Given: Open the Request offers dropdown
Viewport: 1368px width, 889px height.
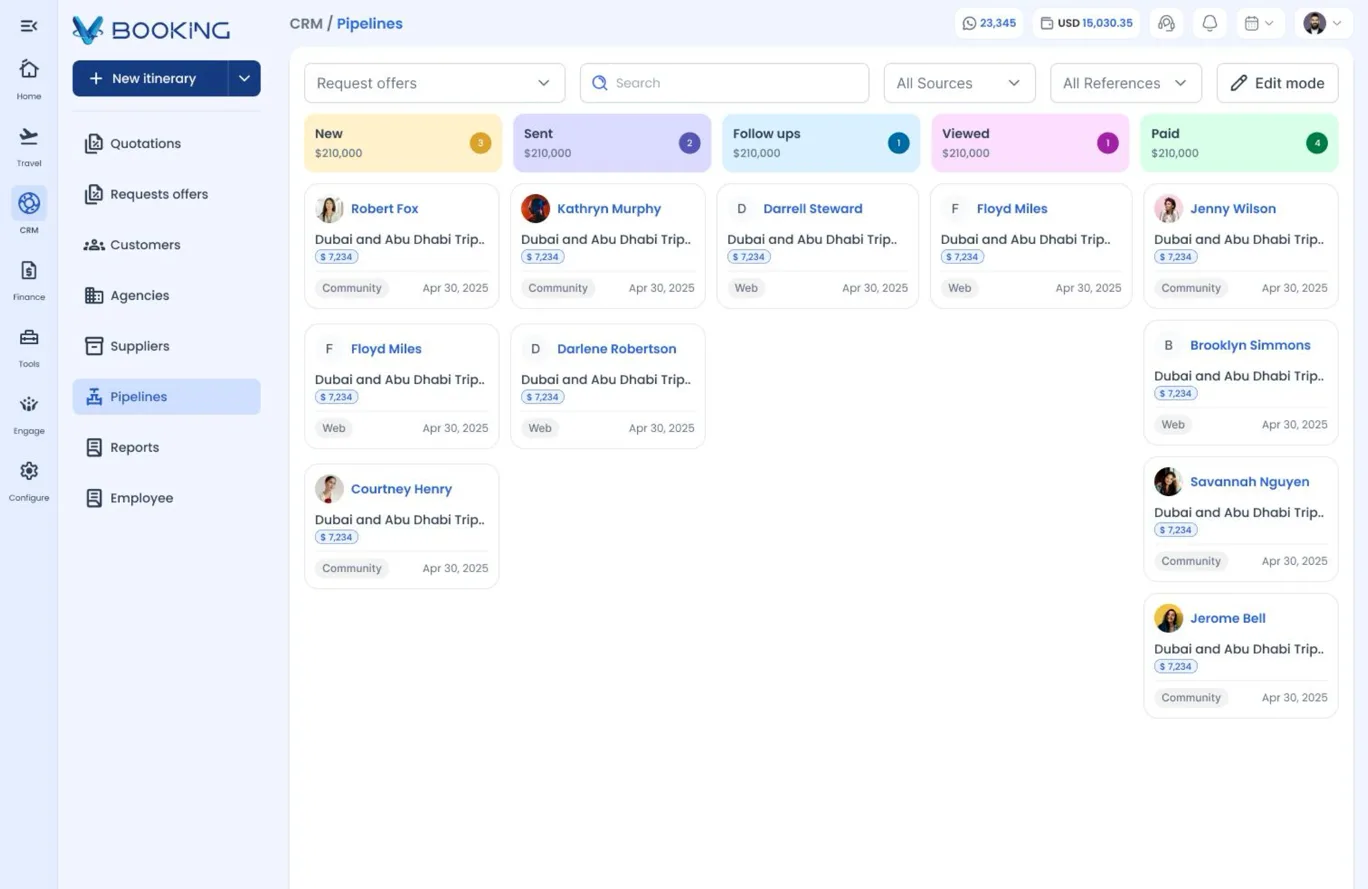Looking at the screenshot, I should click(434, 83).
